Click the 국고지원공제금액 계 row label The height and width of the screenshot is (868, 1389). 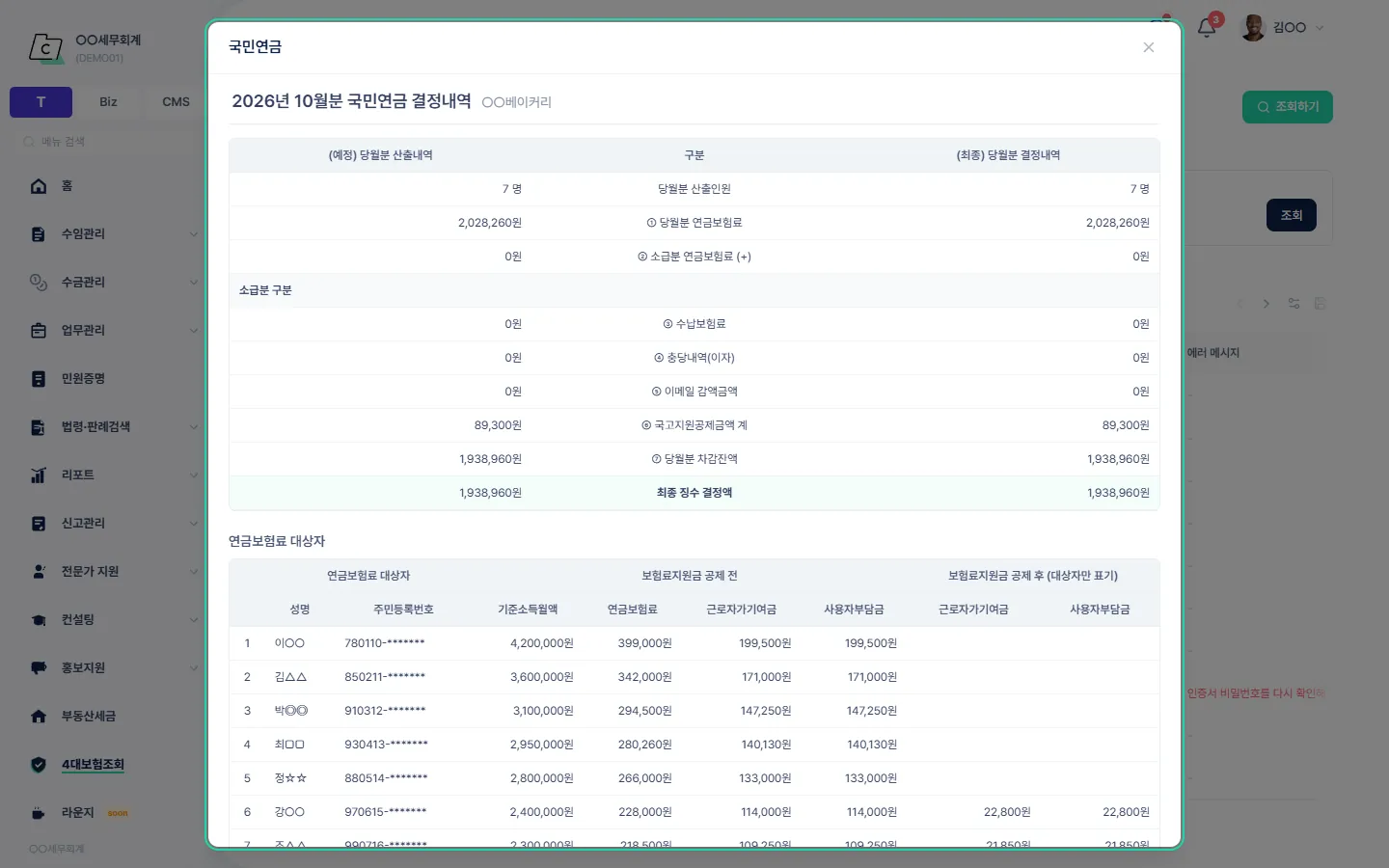pyautogui.click(x=694, y=425)
